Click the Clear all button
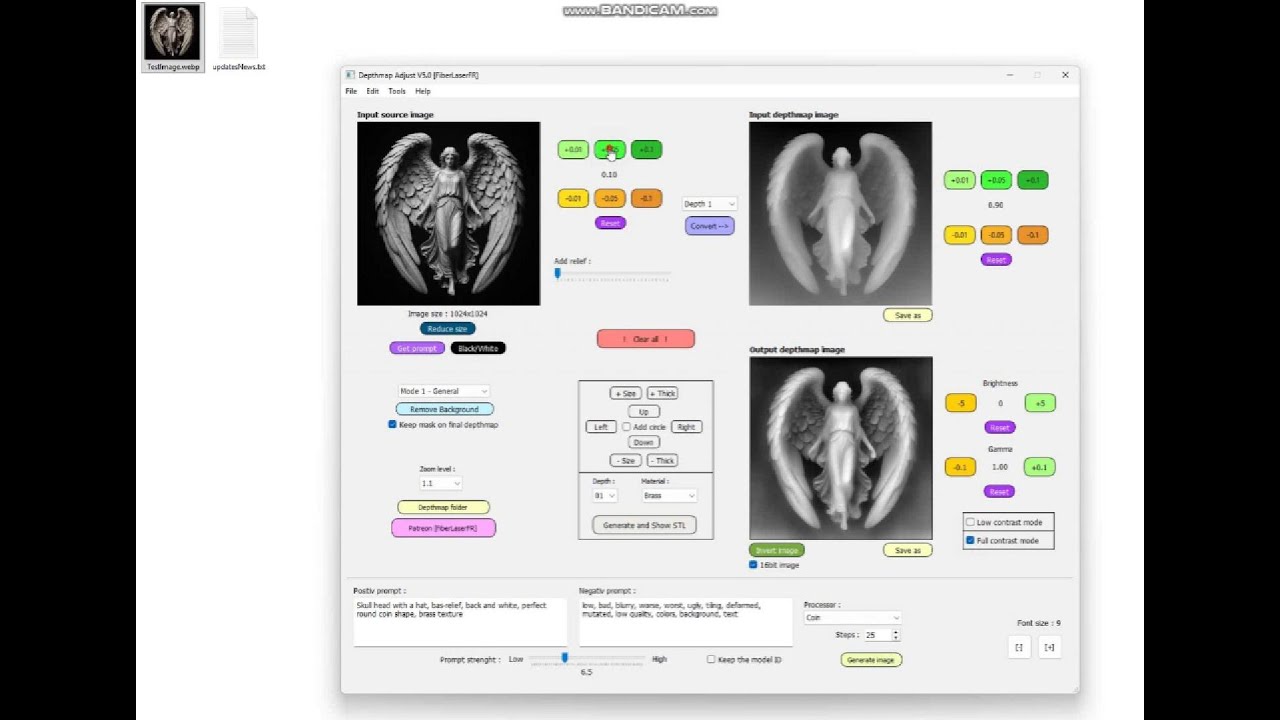The height and width of the screenshot is (720, 1280). pyautogui.click(x=646, y=339)
